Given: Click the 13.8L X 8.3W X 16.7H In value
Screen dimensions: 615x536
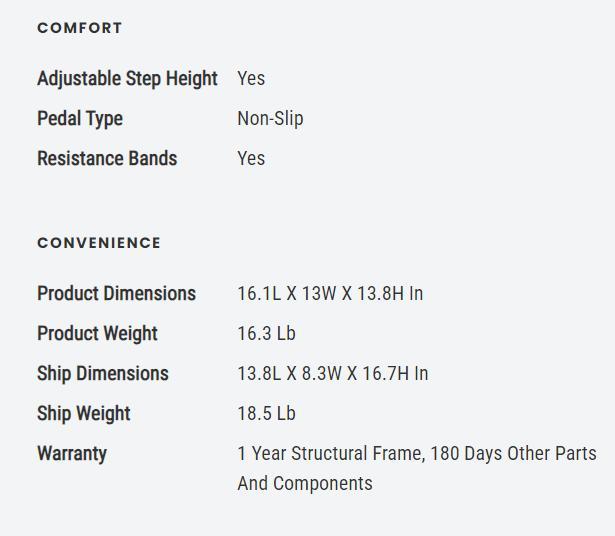Looking at the screenshot, I should coord(332,373).
